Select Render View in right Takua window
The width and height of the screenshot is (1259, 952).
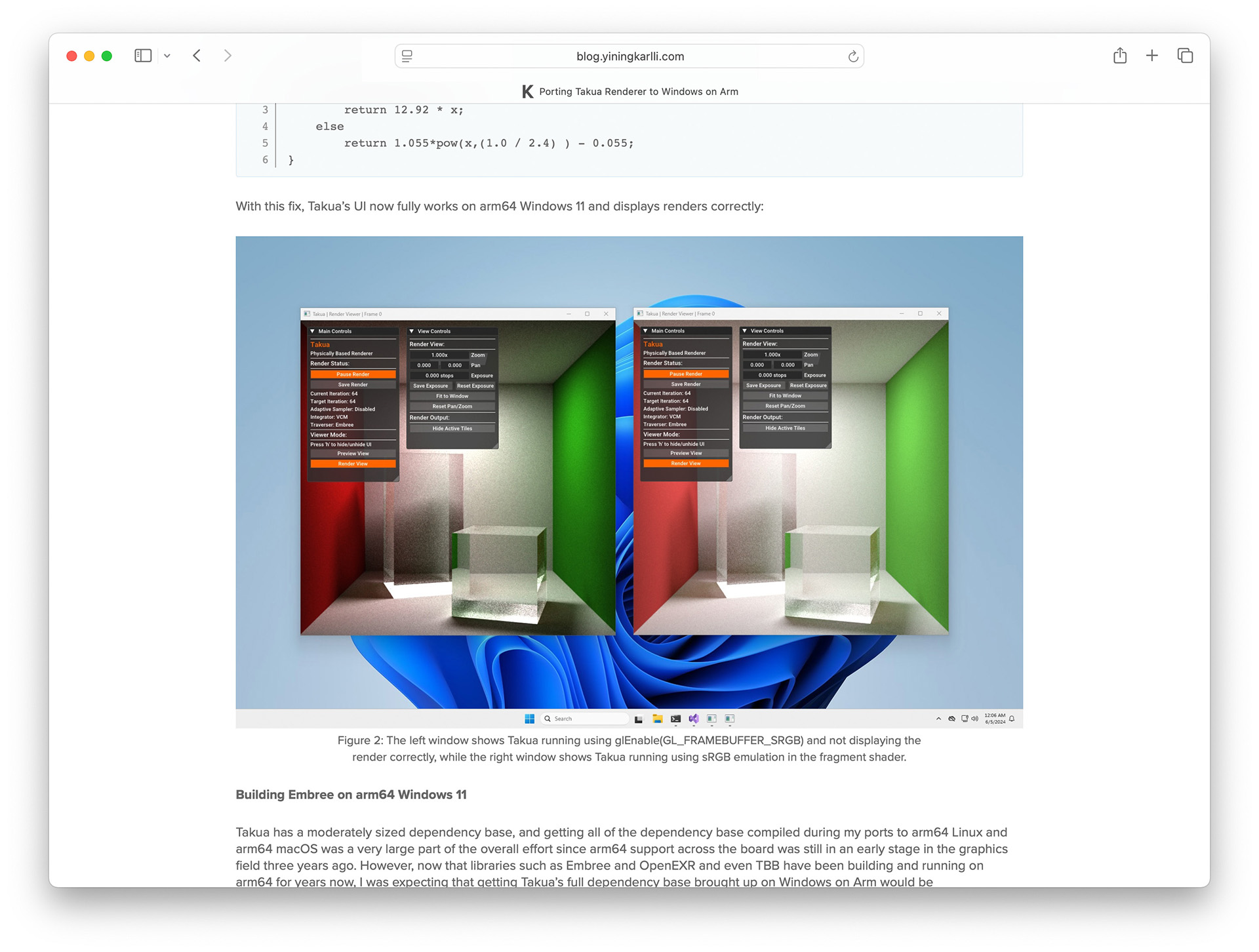click(686, 463)
